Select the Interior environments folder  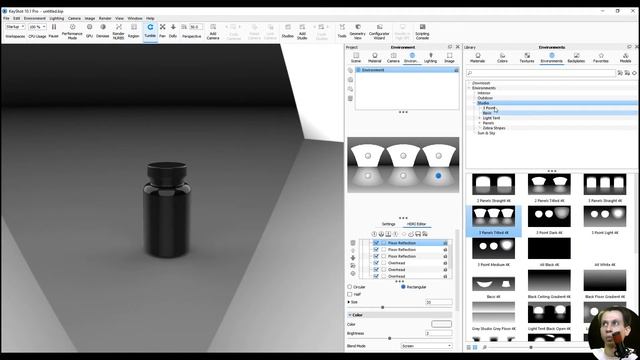click(484, 93)
